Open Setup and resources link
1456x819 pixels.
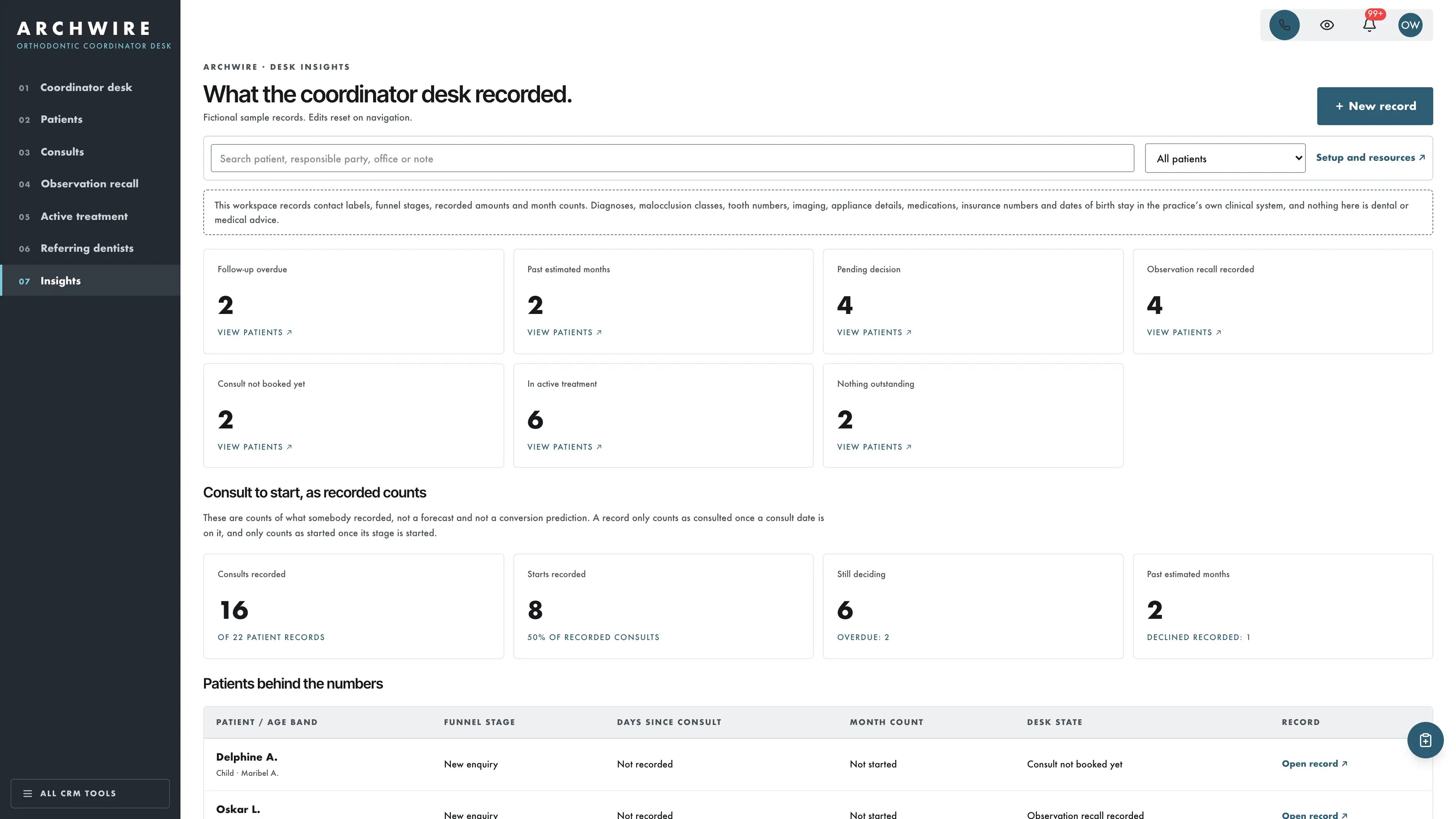pos(1370,158)
